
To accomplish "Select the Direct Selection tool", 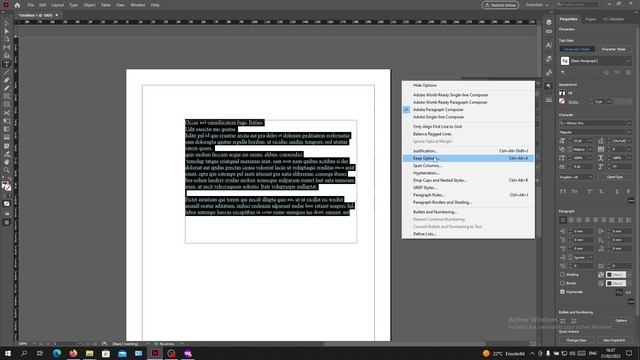I will click(x=7, y=31).
